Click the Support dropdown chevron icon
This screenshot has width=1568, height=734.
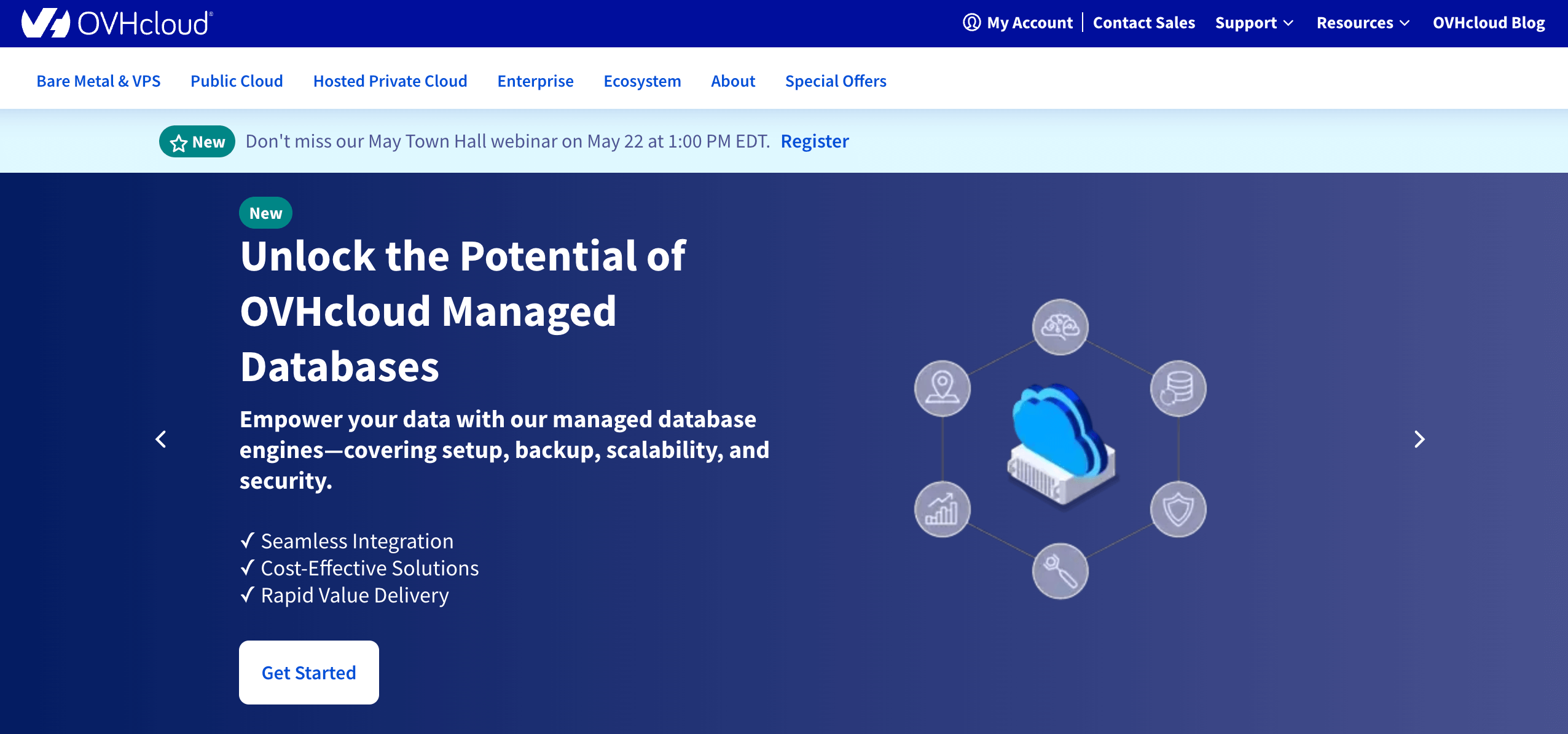(1290, 23)
